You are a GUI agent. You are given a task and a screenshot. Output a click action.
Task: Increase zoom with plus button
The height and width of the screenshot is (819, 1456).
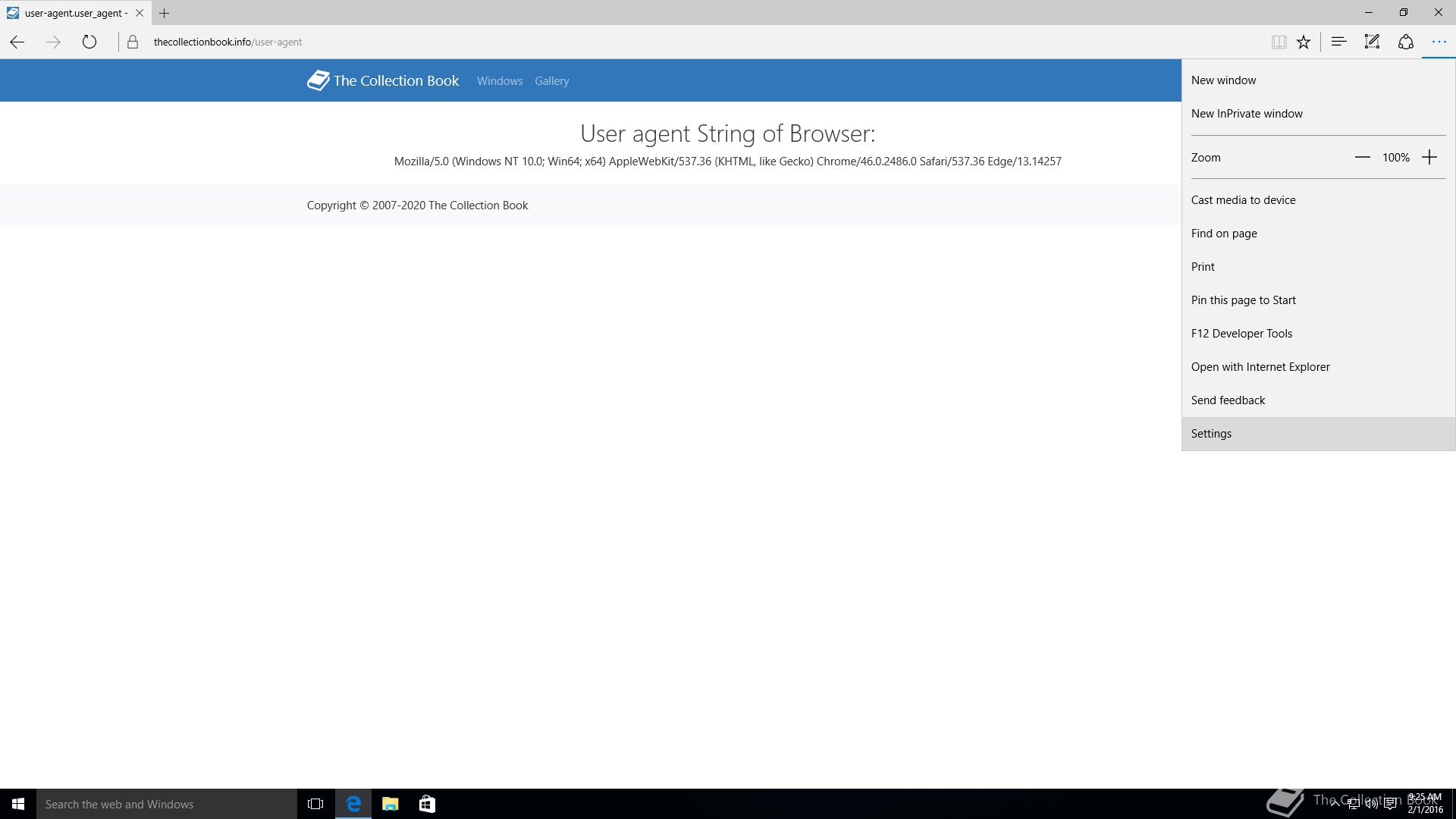tap(1429, 158)
